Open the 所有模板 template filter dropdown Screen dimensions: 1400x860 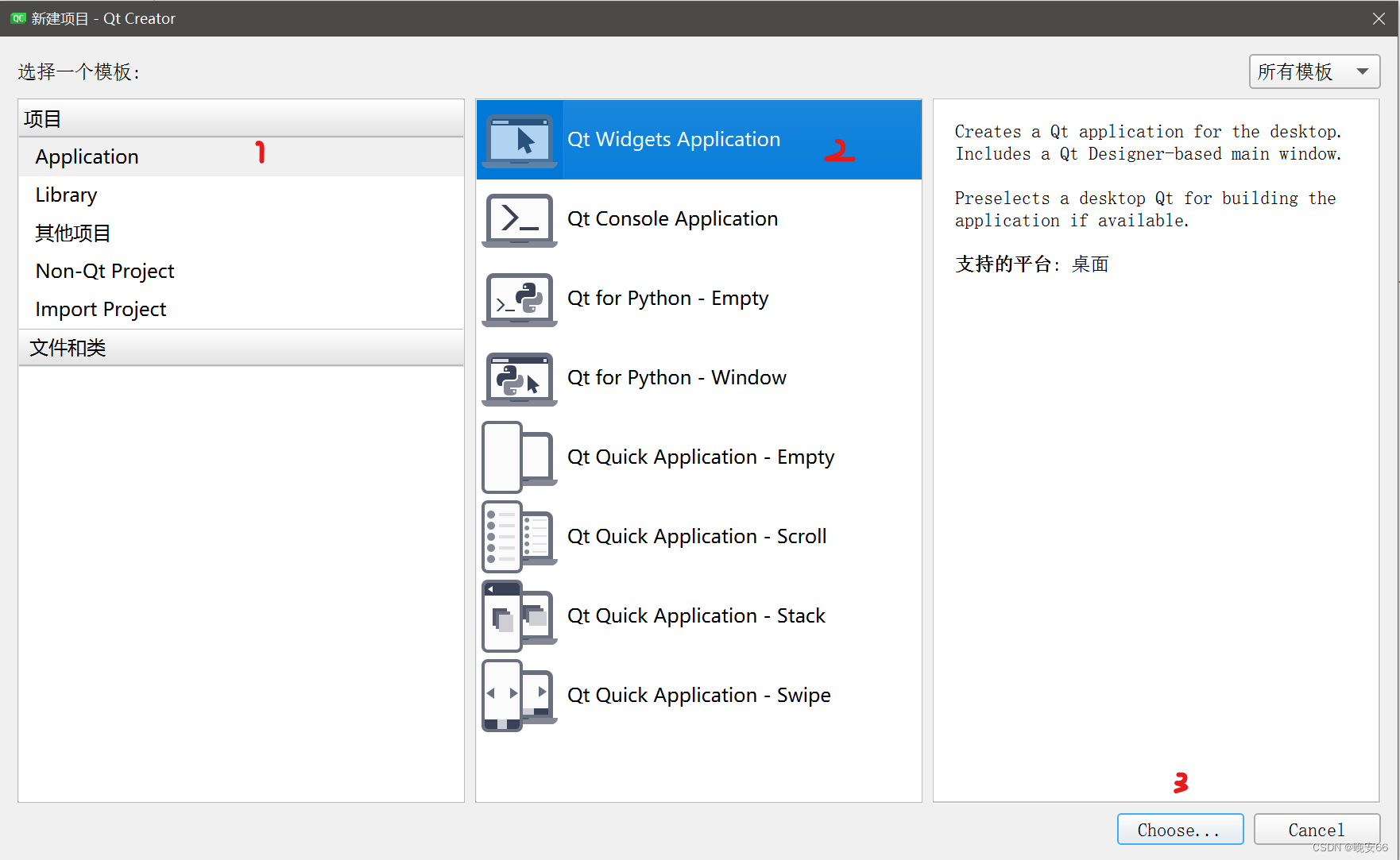pos(1314,71)
